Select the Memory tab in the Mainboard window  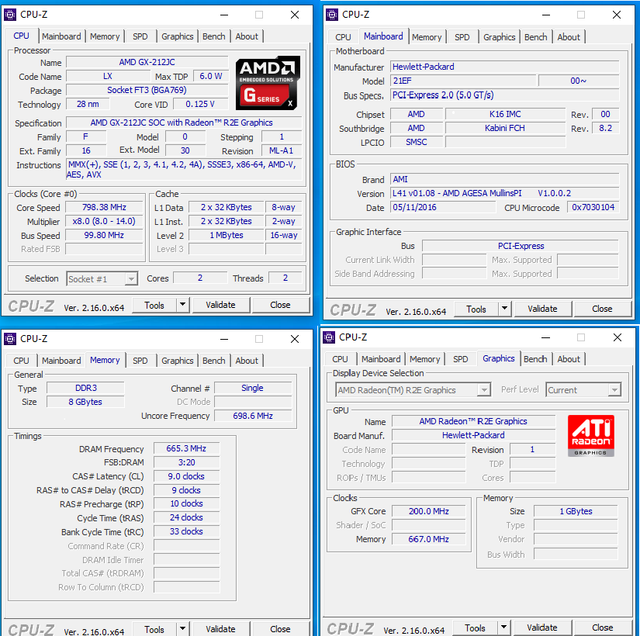(427, 37)
